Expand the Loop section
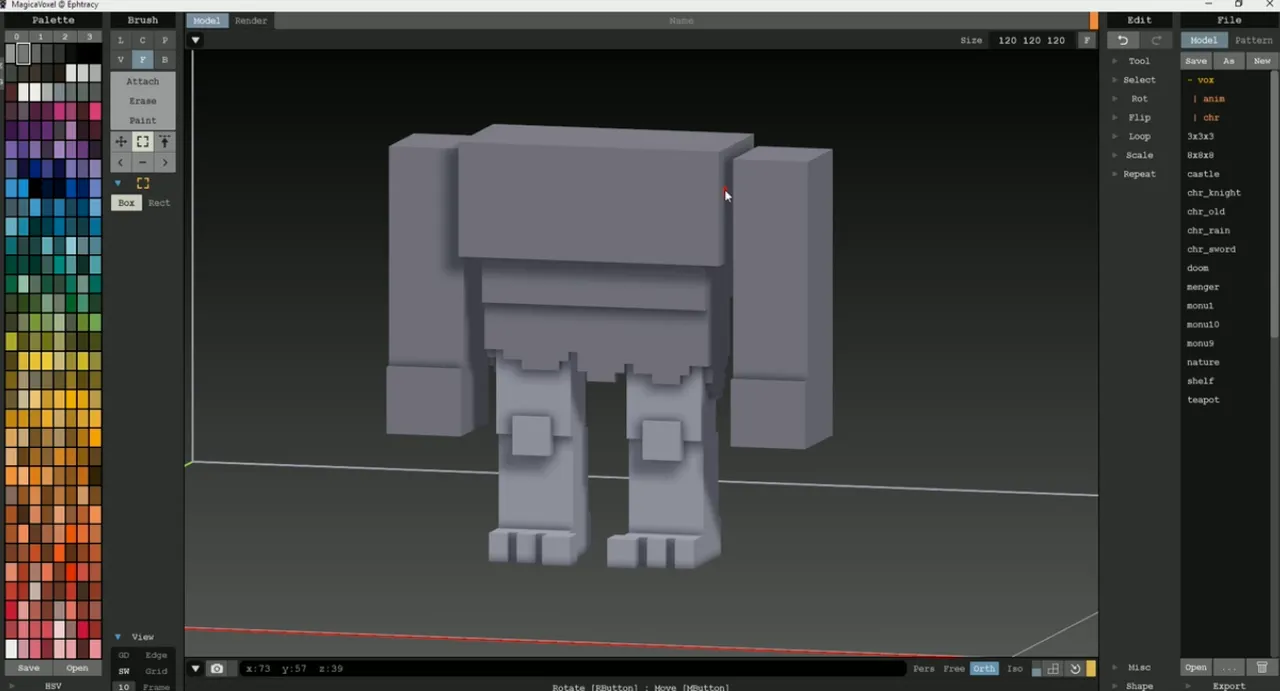 1139,136
